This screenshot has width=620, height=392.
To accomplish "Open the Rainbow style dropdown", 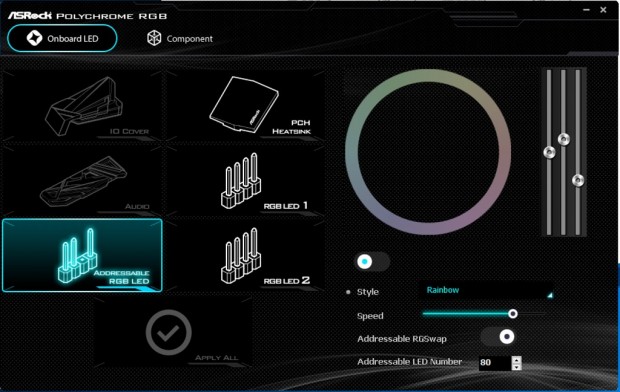I will pos(486,290).
